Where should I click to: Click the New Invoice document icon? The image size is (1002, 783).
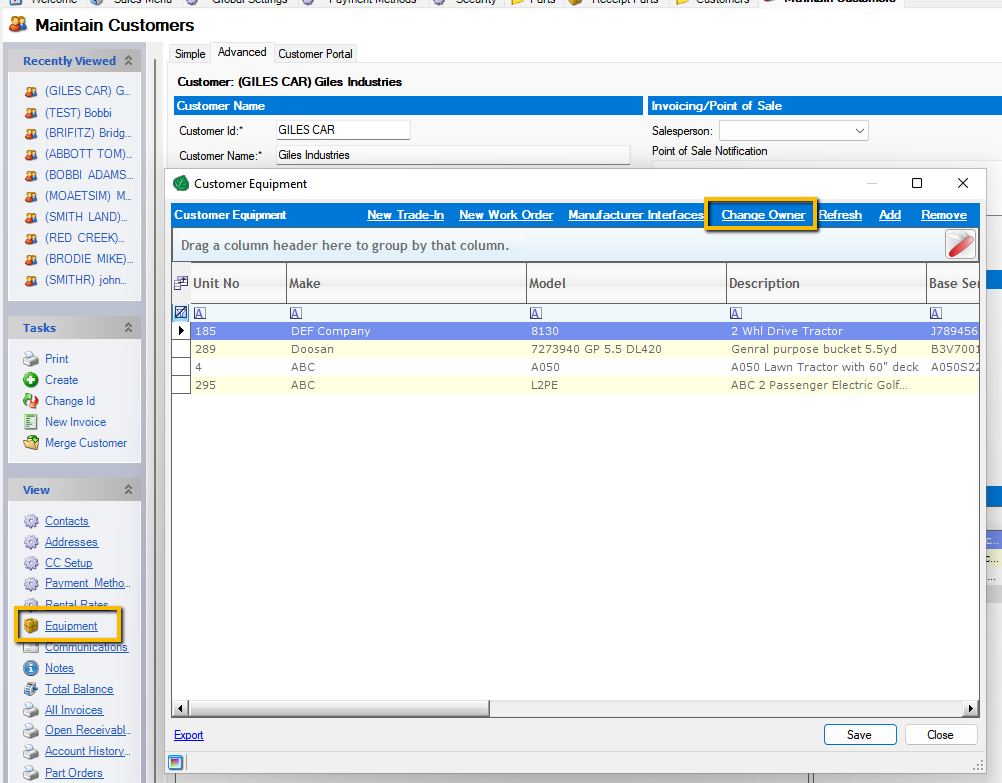pos(31,422)
